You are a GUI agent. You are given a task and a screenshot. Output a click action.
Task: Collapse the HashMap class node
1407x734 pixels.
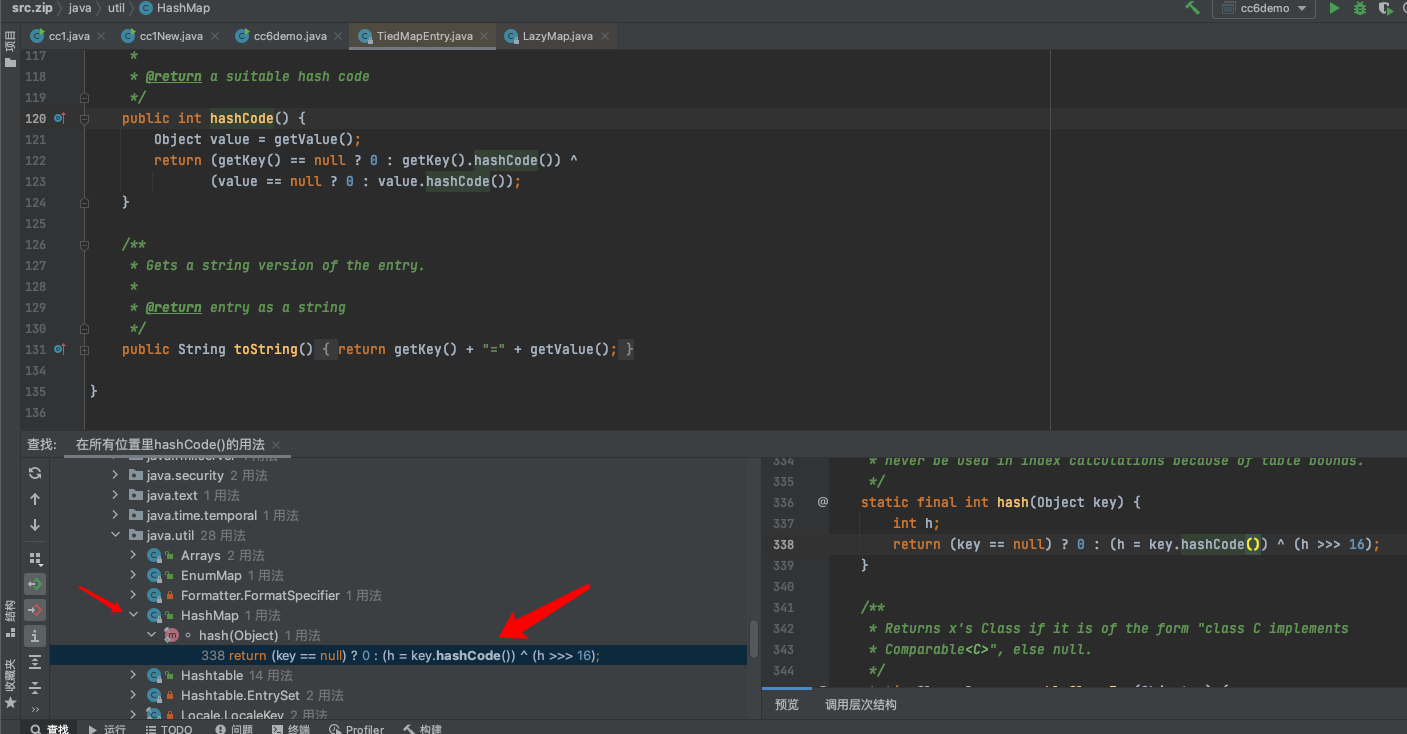(133, 615)
